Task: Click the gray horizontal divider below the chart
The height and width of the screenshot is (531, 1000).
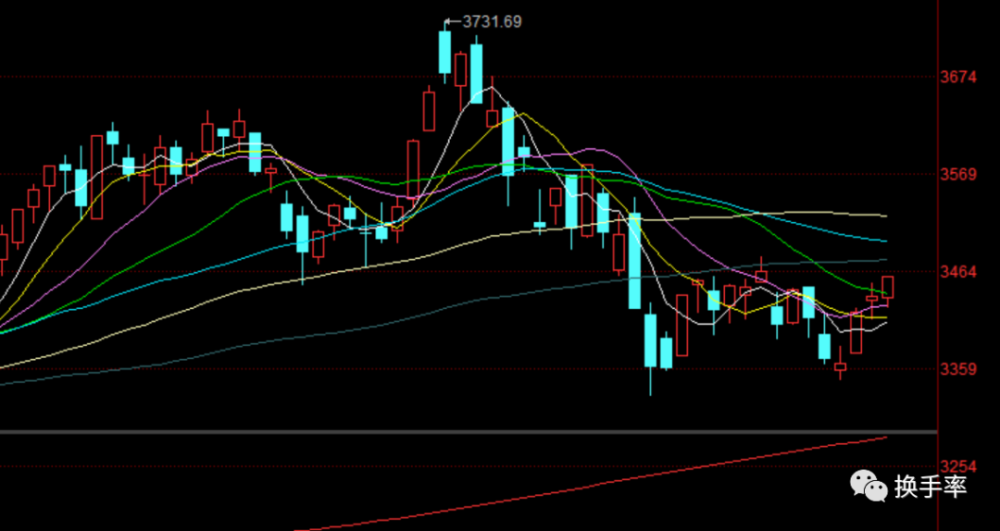Action: coord(468,432)
